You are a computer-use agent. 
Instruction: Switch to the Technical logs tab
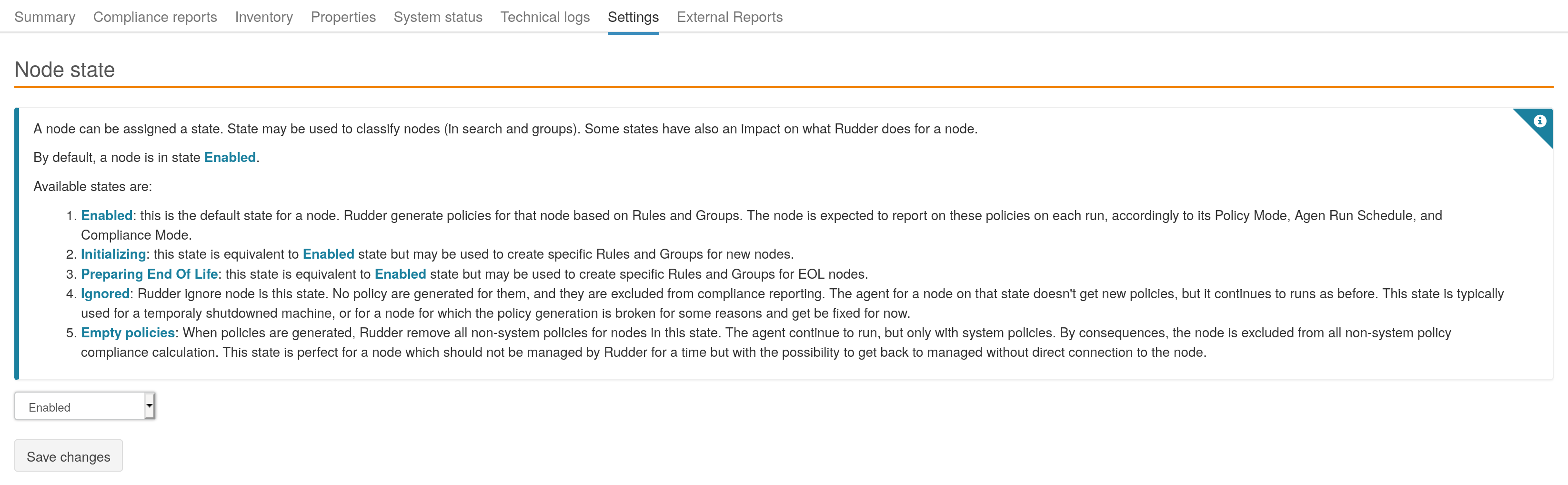tap(545, 17)
